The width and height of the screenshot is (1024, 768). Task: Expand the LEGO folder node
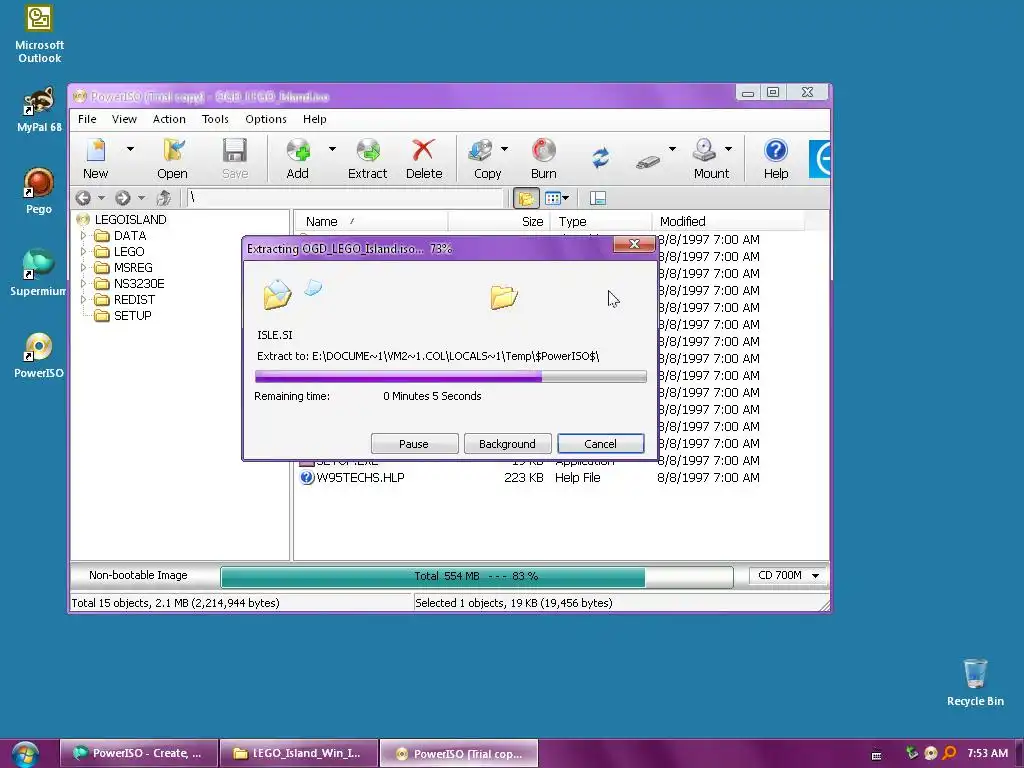click(x=83, y=251)
